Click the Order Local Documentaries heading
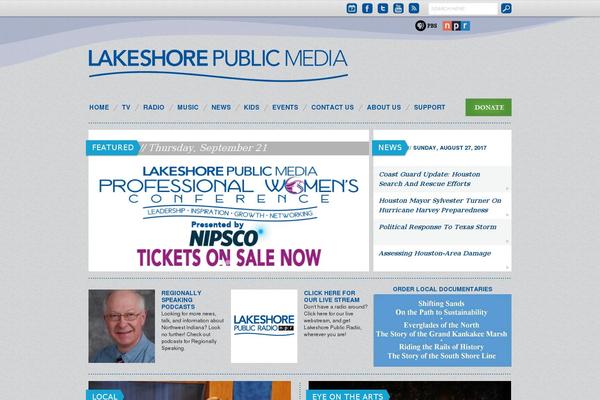The image size is (600, 400). tap(442, 289)
